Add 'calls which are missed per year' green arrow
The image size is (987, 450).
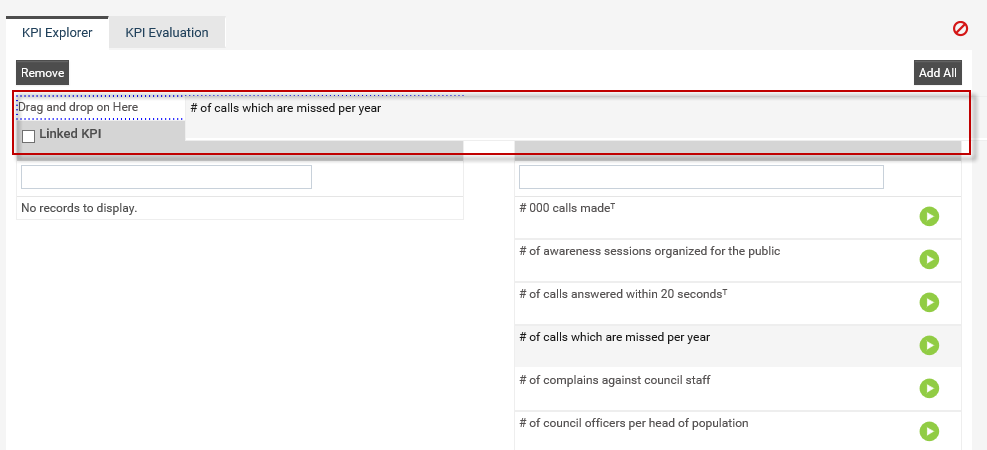[x=928, y=345]
